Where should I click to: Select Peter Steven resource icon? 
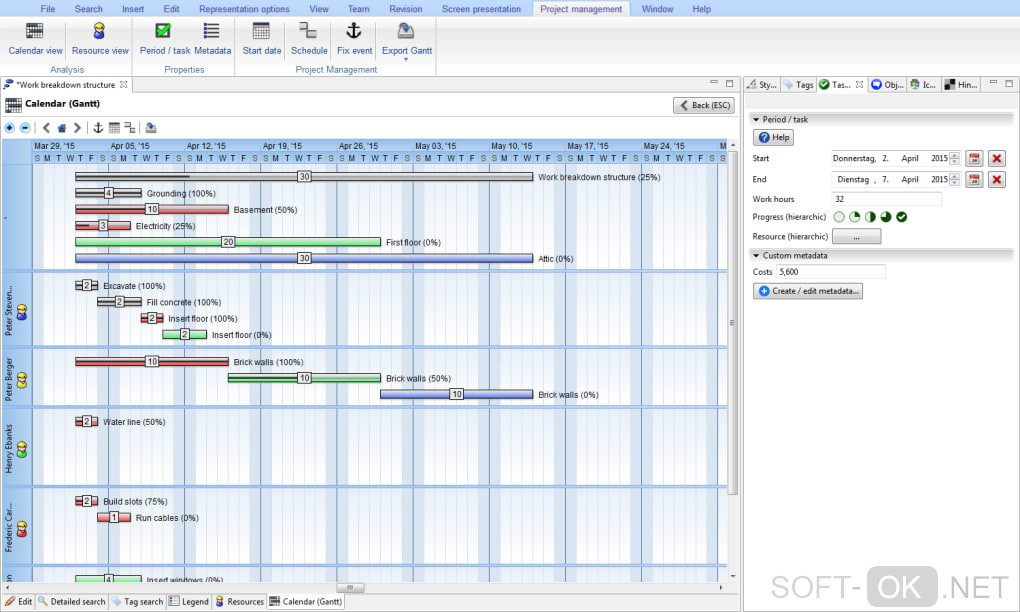click(x=22, y=312)
